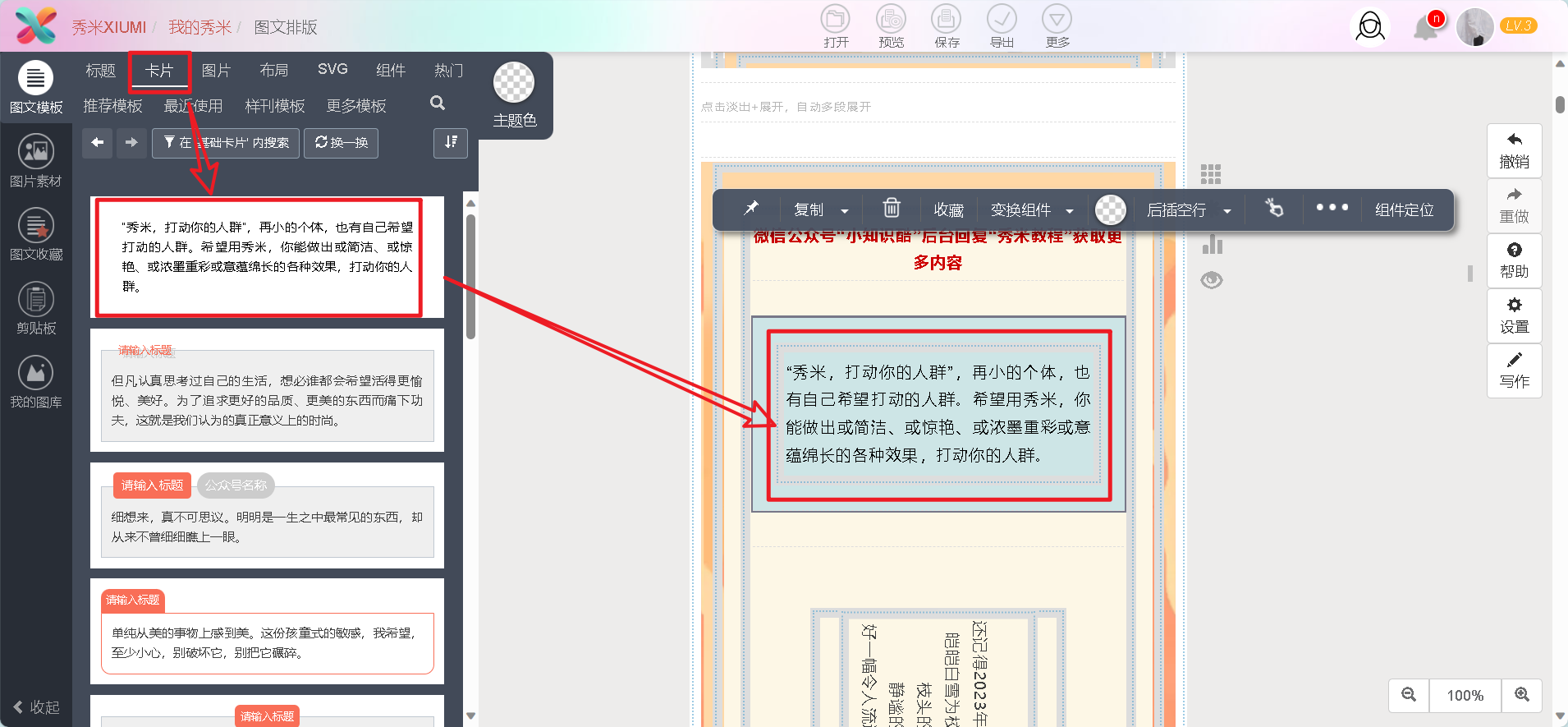Toggle template sort order icon

pyautogui.click(x=451, y=143)
